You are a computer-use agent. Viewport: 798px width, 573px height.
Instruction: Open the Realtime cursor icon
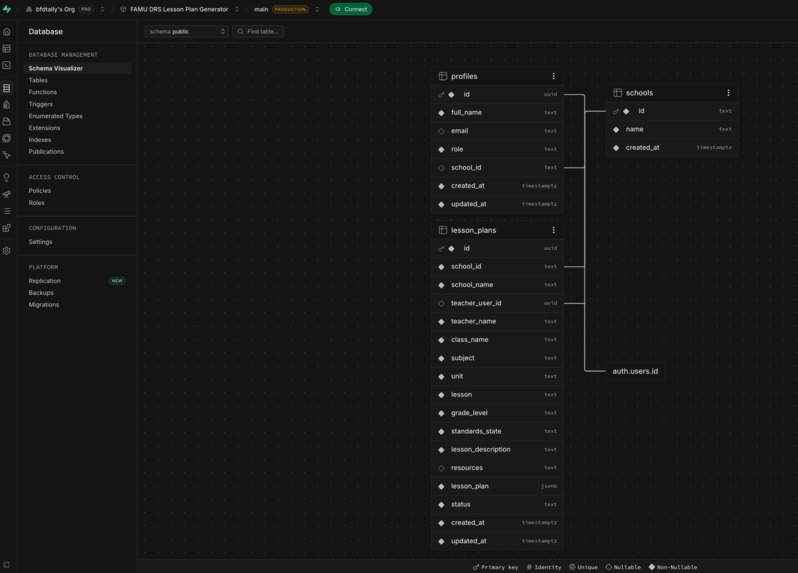pyautogui.click(x=7, y=155)
